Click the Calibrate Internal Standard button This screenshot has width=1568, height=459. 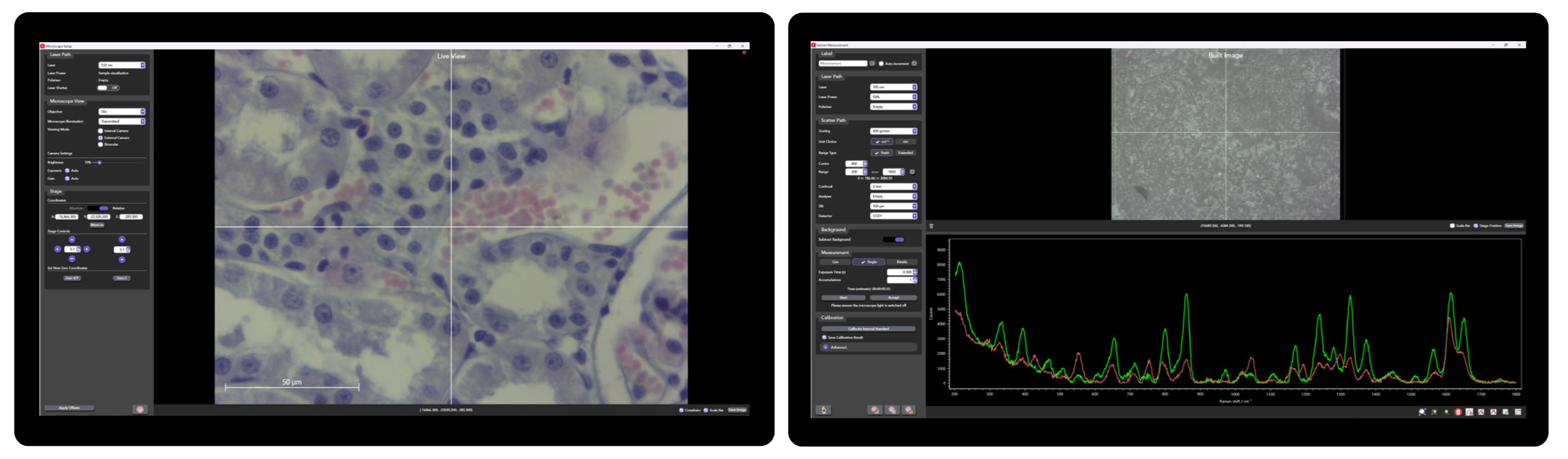pyautogui.click(x=868, y=329)
